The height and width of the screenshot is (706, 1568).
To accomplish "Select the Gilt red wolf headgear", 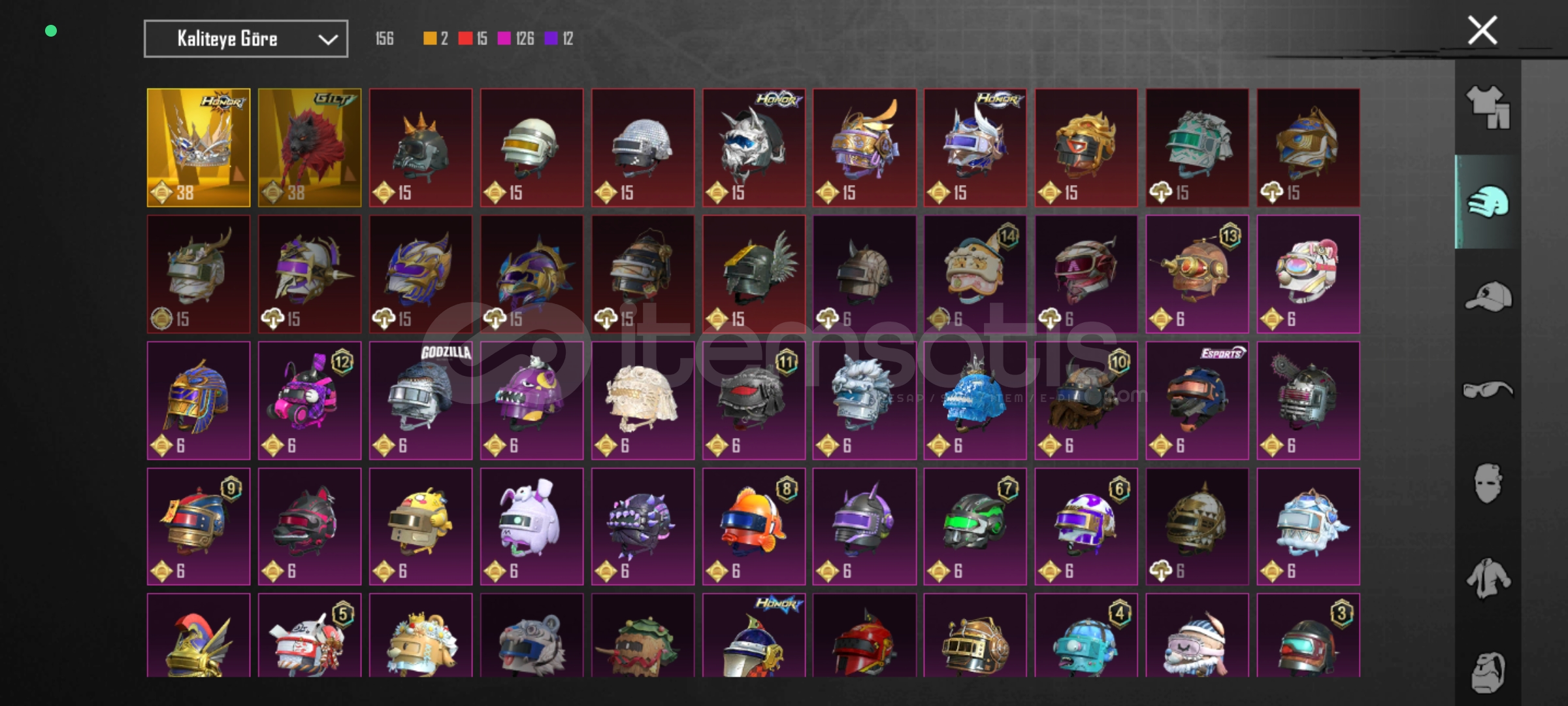I will (x=310, y=148).
